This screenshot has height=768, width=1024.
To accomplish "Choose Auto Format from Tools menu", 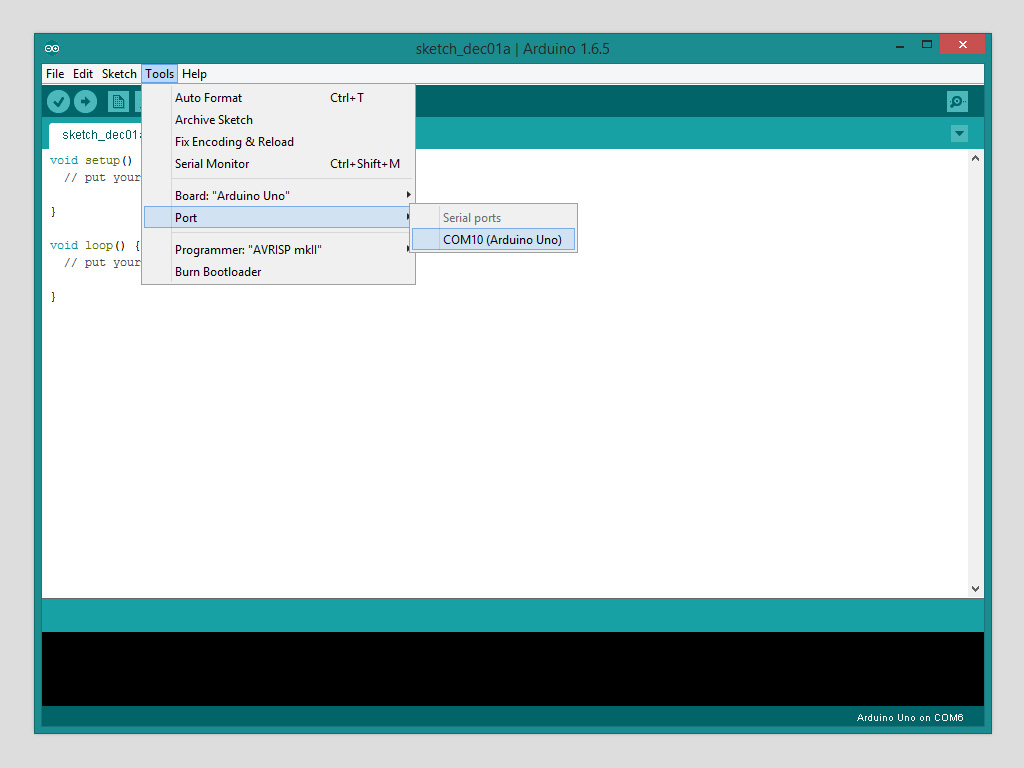I will (279, 98).
